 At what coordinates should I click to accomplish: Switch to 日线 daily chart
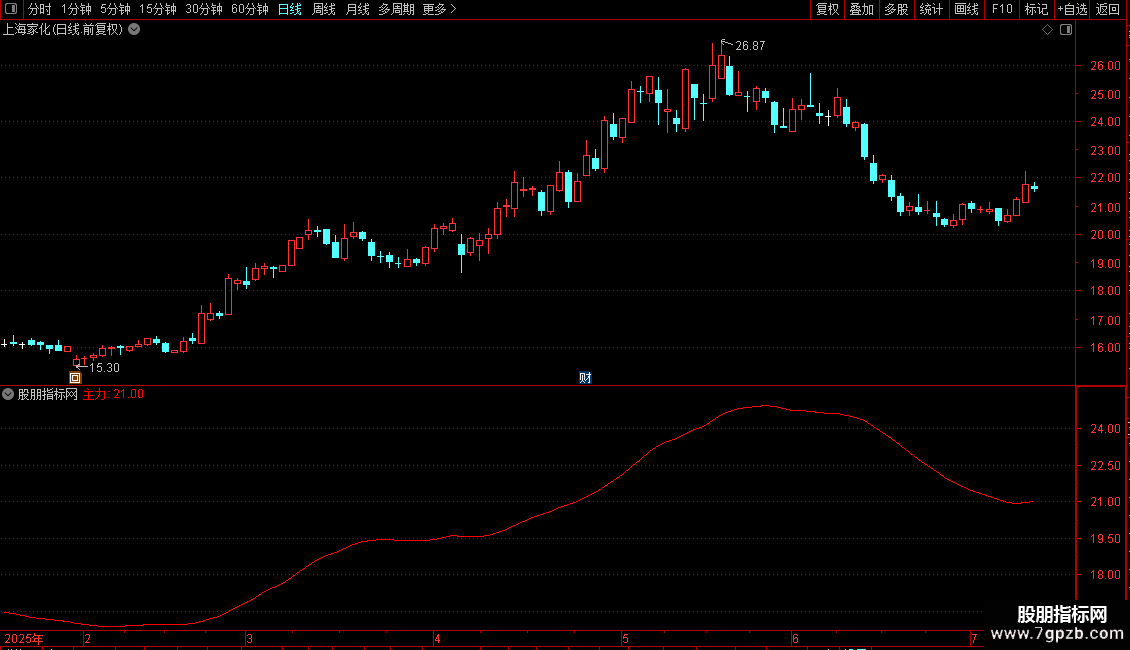point(290,9)
